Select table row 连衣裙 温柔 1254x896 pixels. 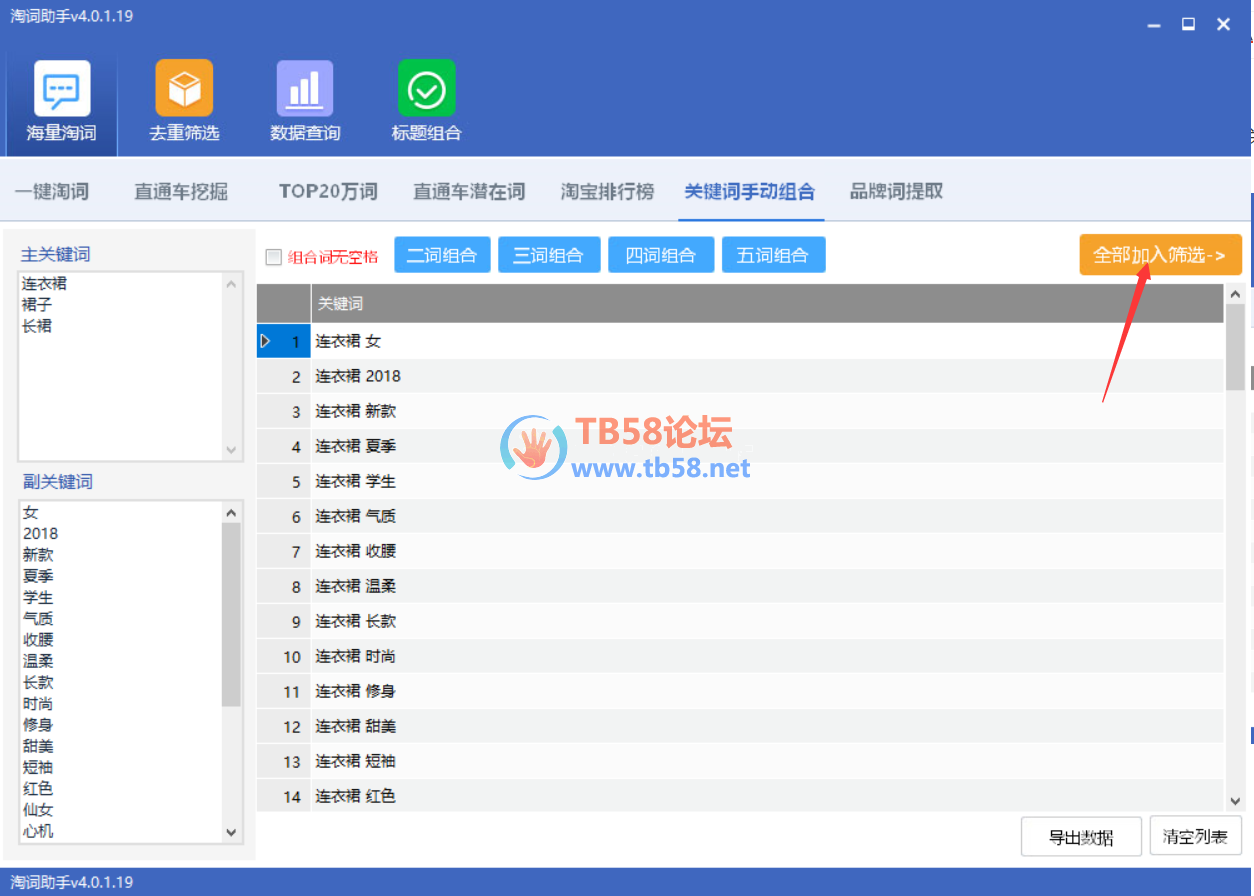(740, 586)
